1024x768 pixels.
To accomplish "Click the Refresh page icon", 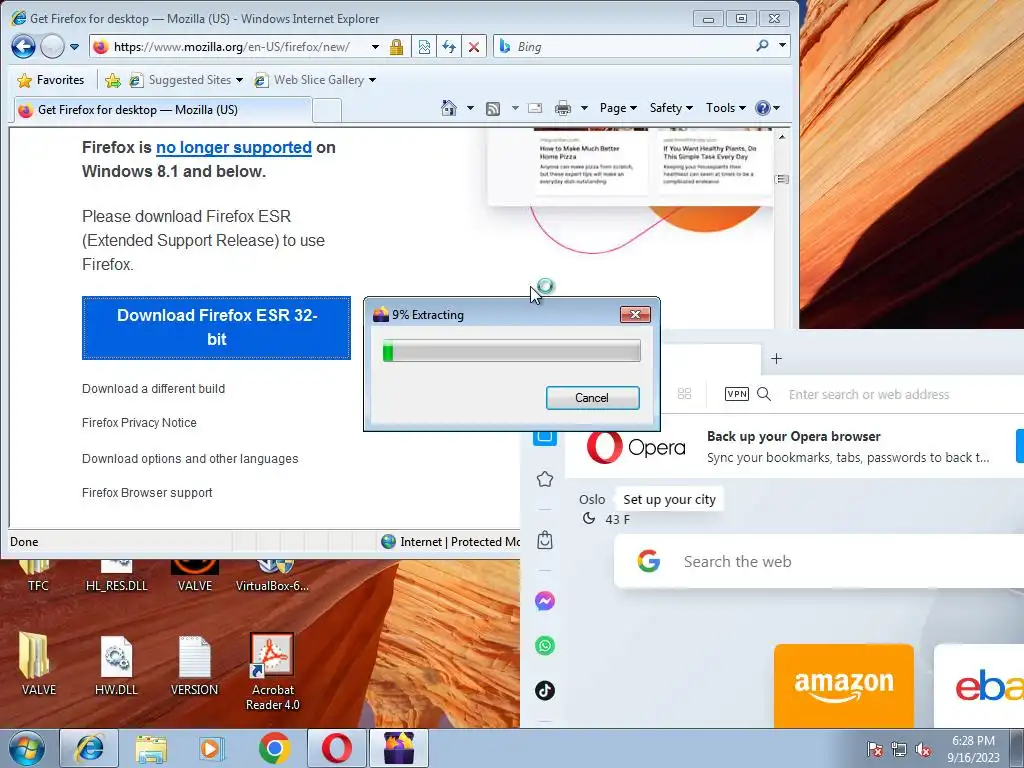I will point(449,47).
